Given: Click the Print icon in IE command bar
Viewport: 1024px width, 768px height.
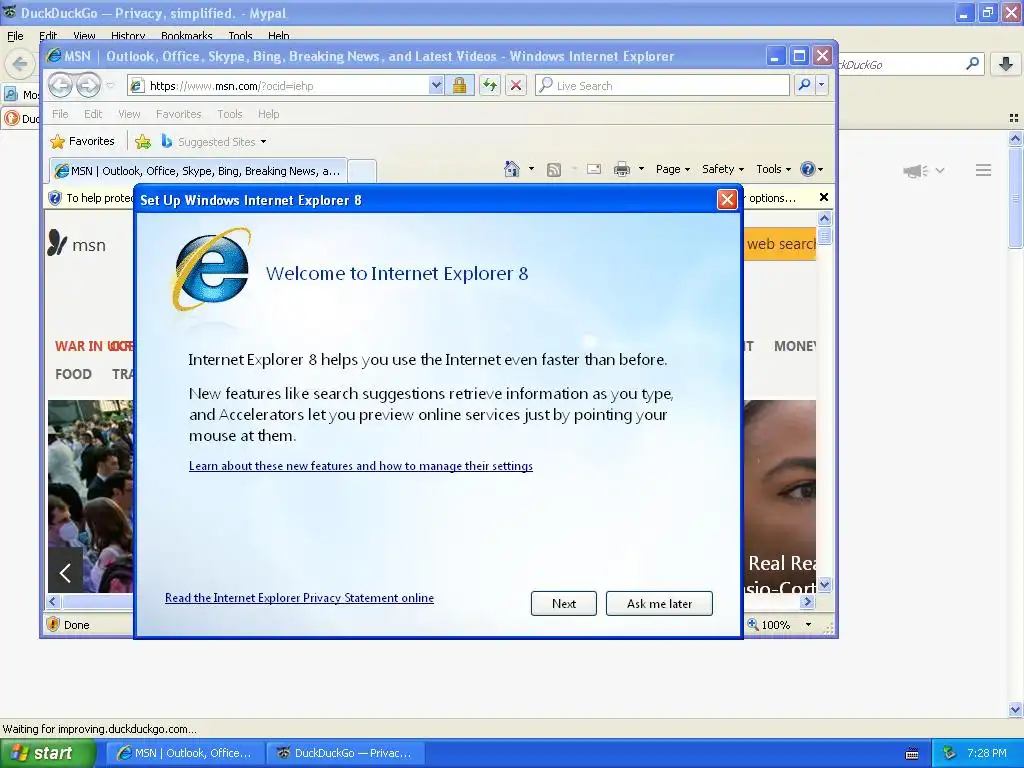Looking at the screenshot, I should [x=622, y=169].
